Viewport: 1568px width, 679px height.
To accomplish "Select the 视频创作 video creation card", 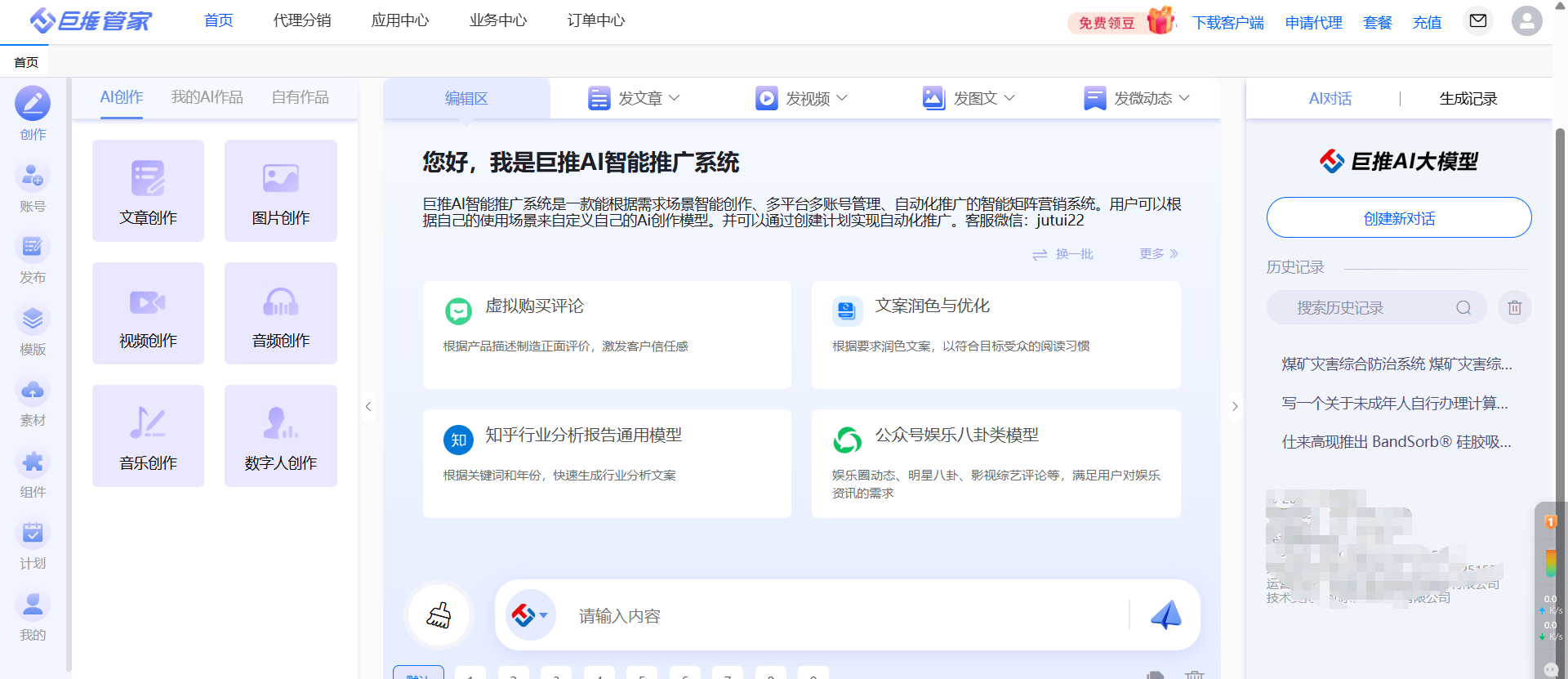I will pos(148,313).
